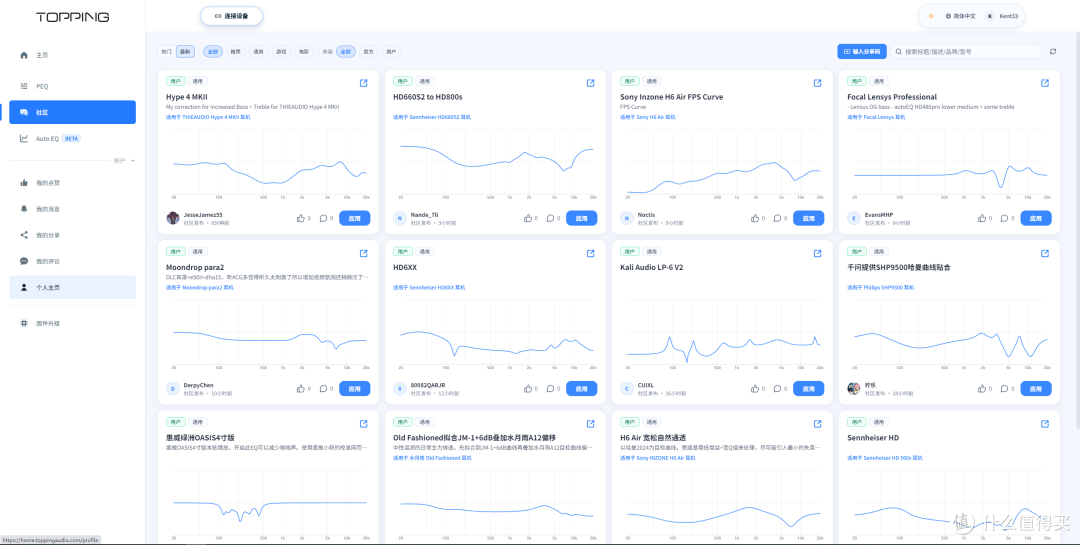Open Auto EQ BETA in the sidebar
1080x545 pixels.
tap(72, 138)
